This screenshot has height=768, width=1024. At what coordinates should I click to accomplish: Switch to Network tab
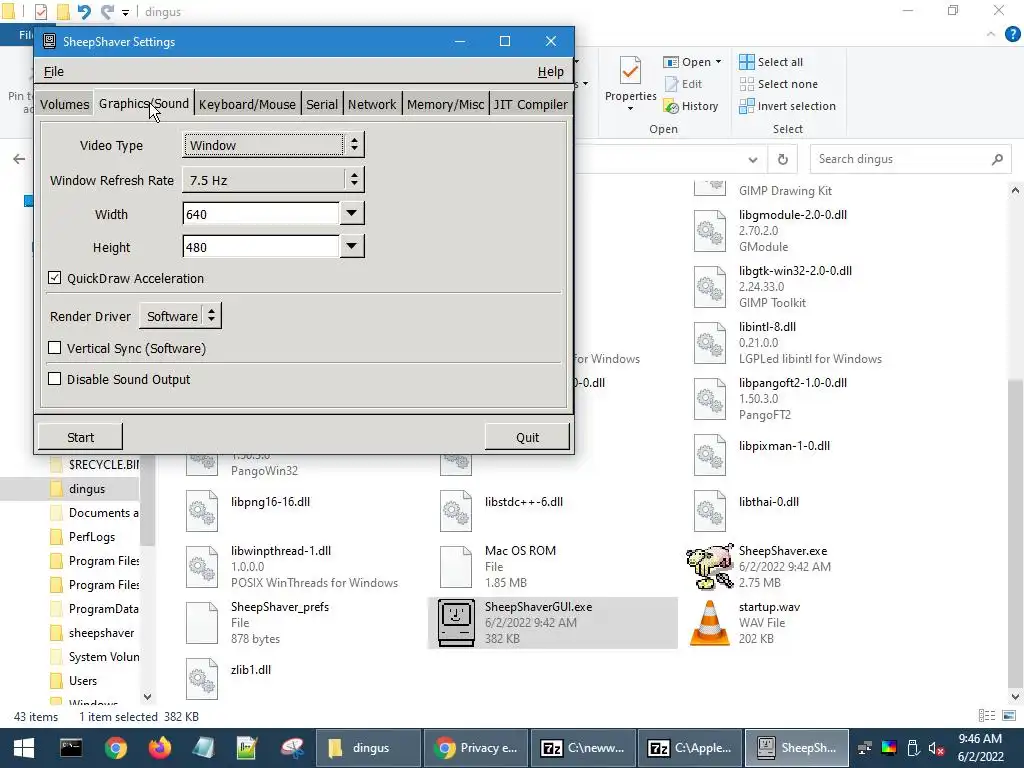point(372,104)
